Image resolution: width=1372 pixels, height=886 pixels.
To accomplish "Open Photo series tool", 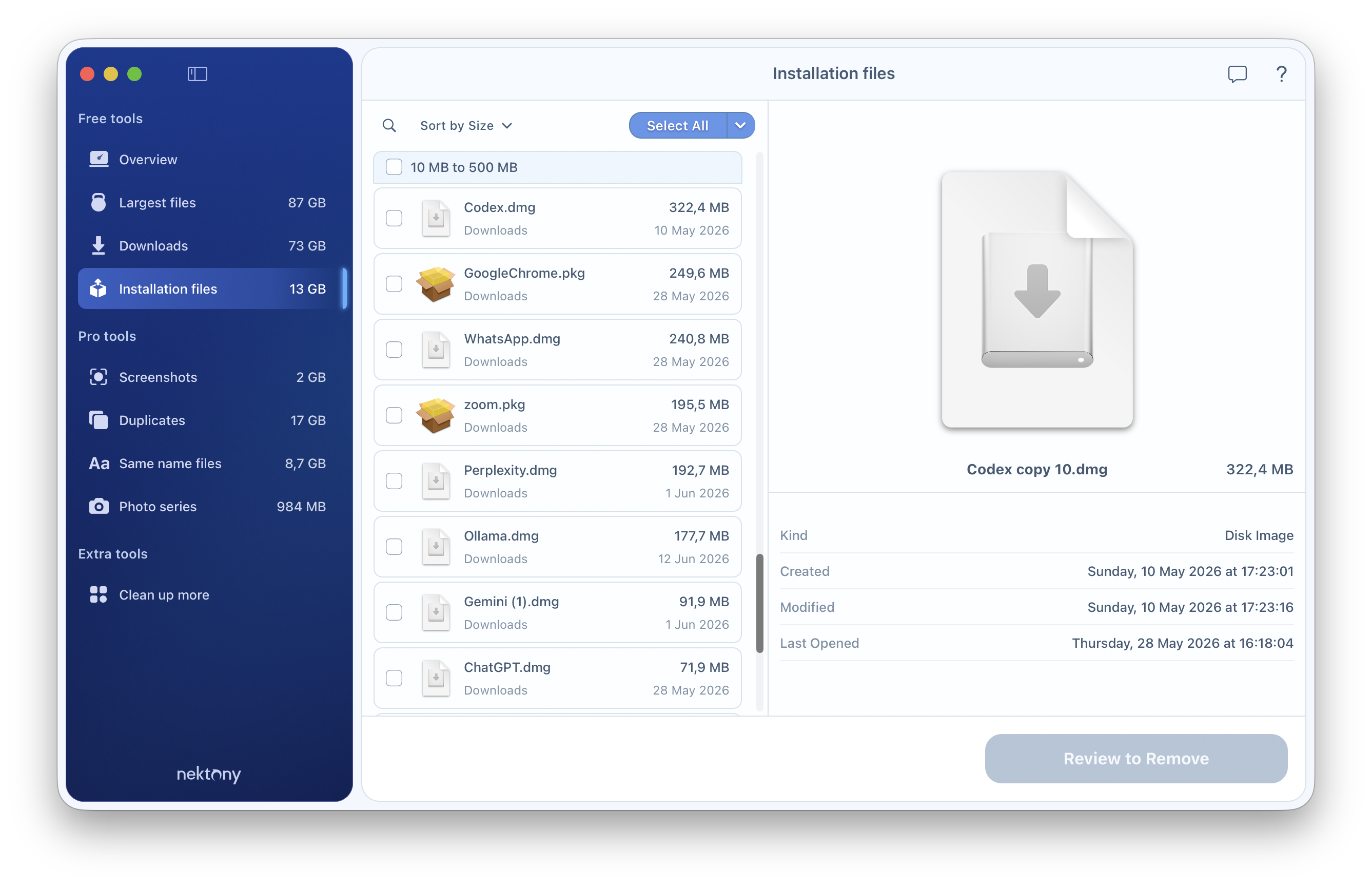I will (210, 506).
